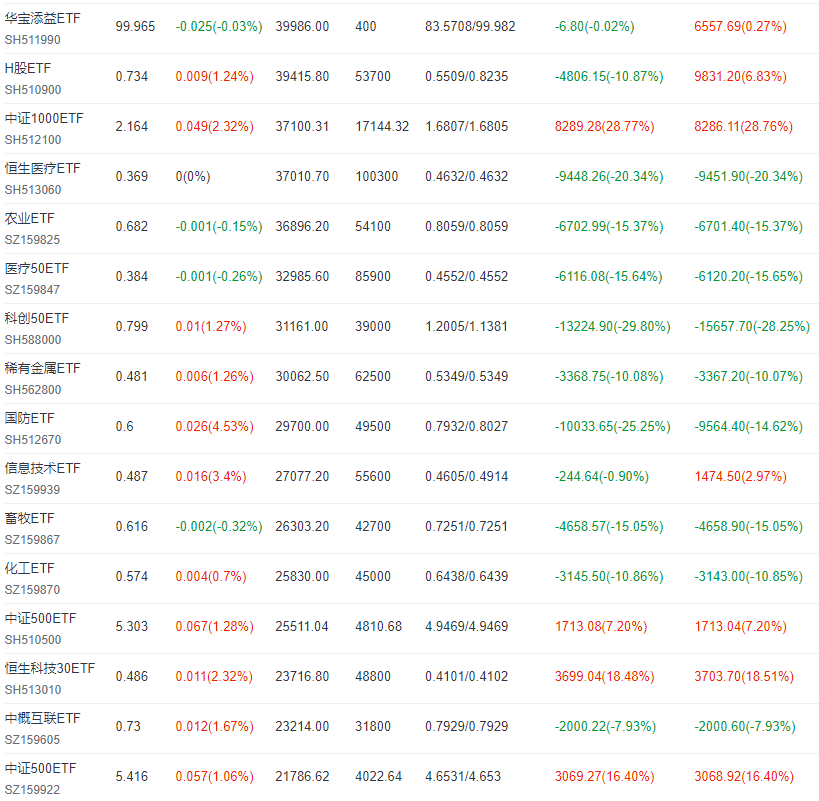Select the 畜牧ETF fund name
The height and width of the screenshot is (801, 819).
[29, 519]
